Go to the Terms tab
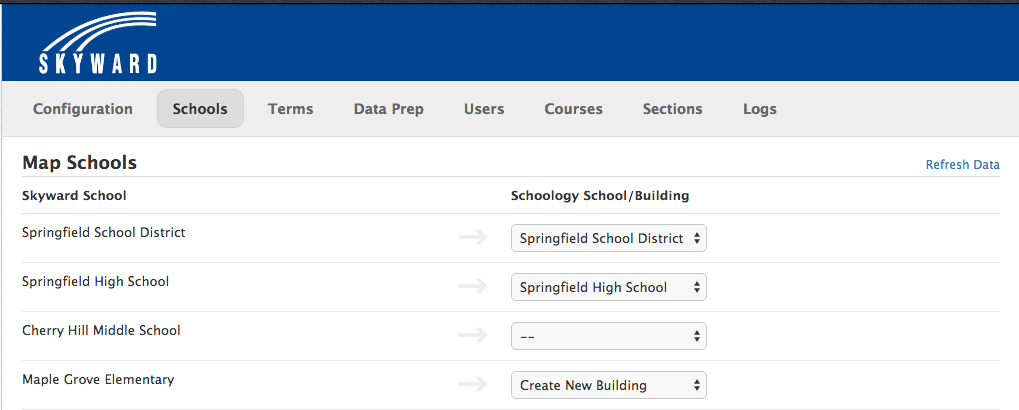This screenshot has height=410, width=1019. click(x=290, y=109)
